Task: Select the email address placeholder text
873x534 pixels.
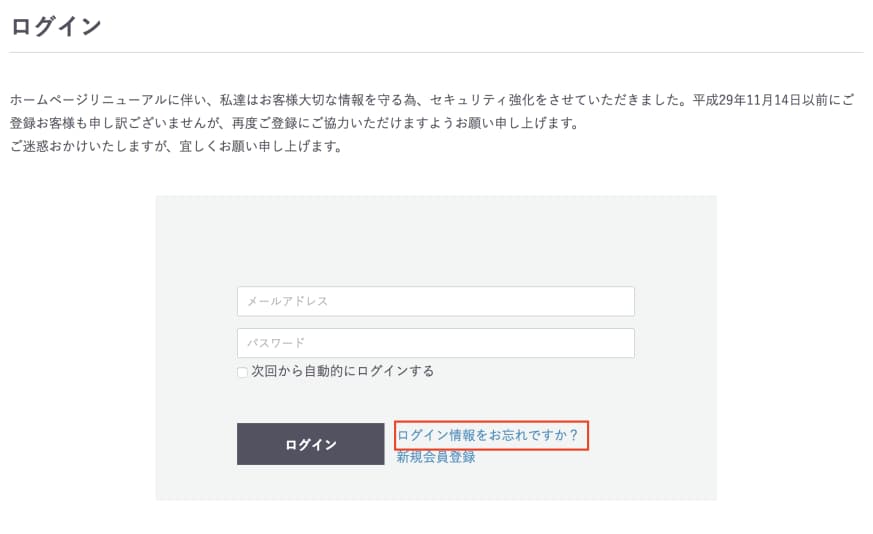Action: click(287, 301)
